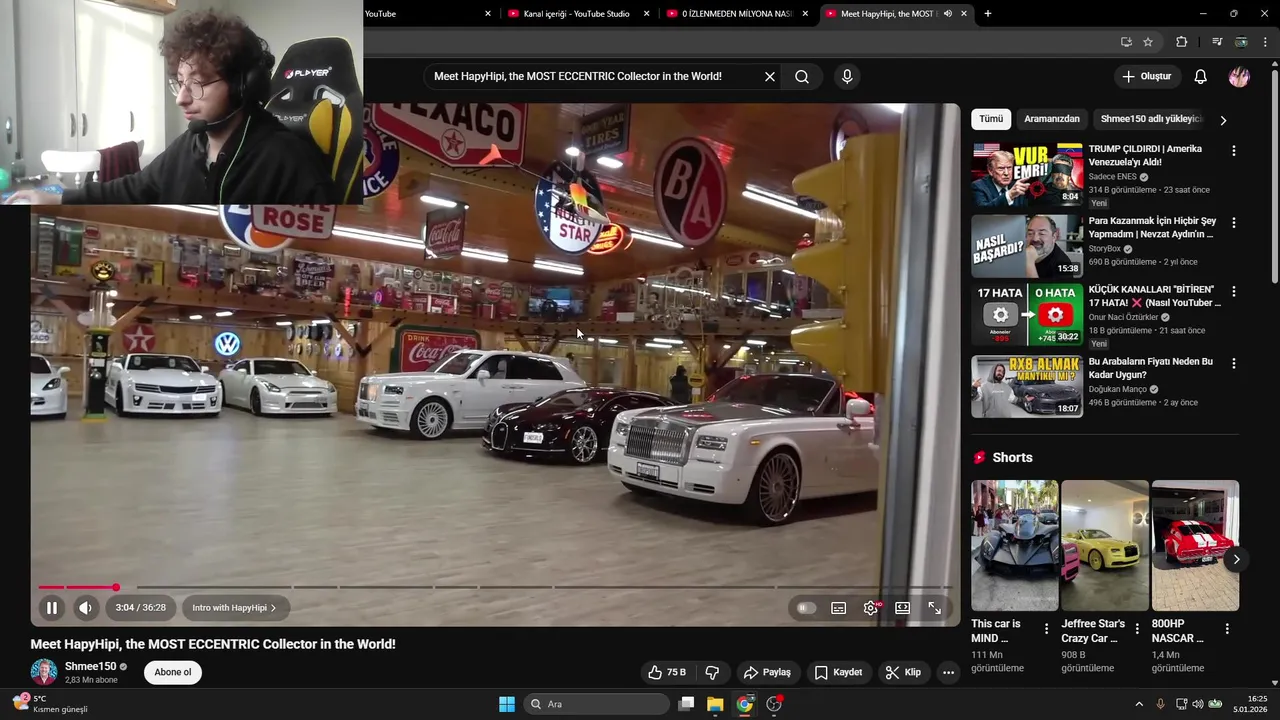Dislike the video
This screenshot has width=1280, height=720.
tap(713, 672)
